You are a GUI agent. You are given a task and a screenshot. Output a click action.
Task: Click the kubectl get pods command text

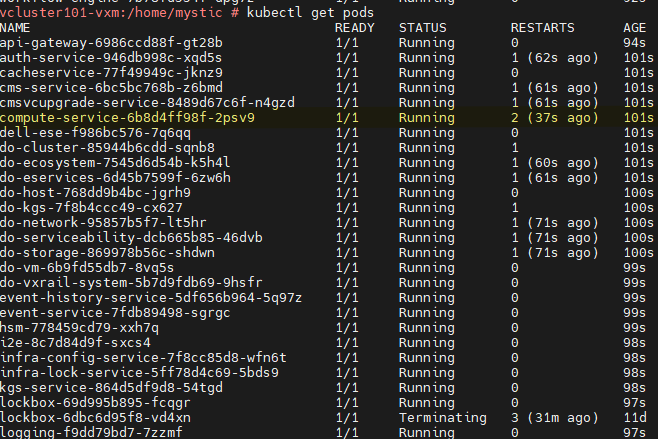click(310, 13)
